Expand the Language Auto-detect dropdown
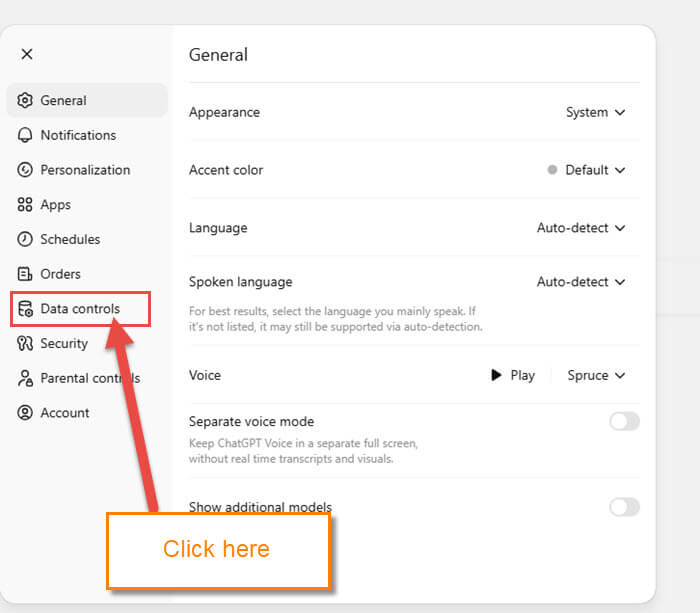This screenshot has height=613, width=700. 581,228
